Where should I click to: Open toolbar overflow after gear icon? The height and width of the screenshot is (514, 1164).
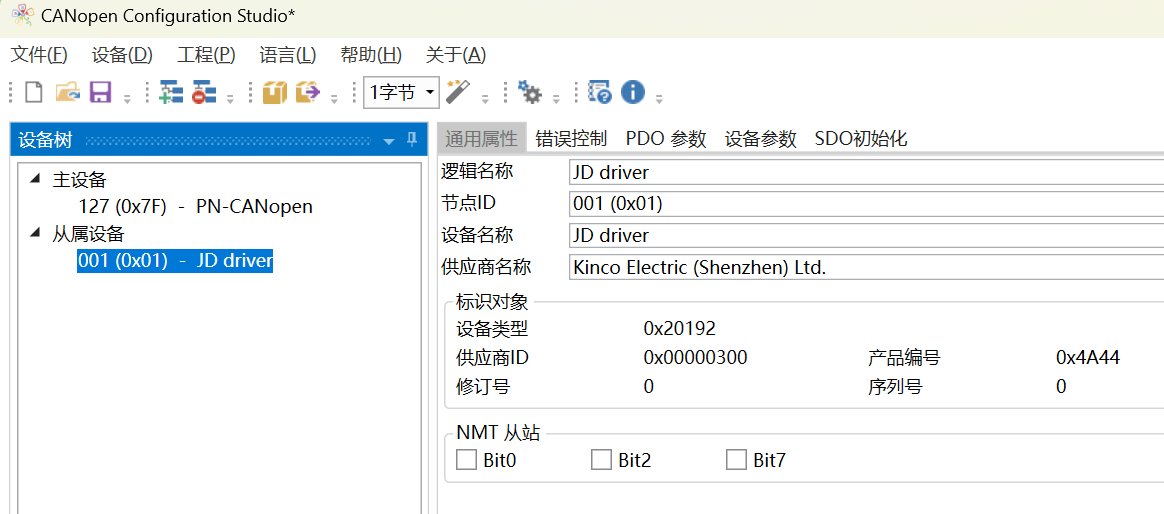(x=556, y=97)
